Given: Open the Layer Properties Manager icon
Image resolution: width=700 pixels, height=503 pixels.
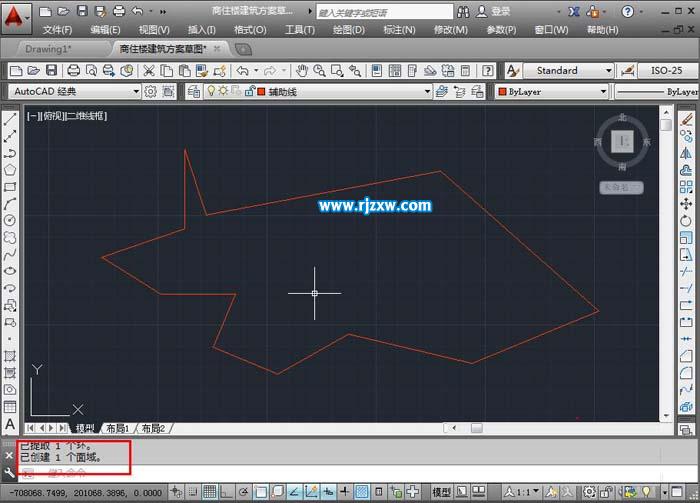Looking at the screenshot, I should [194, 91].
